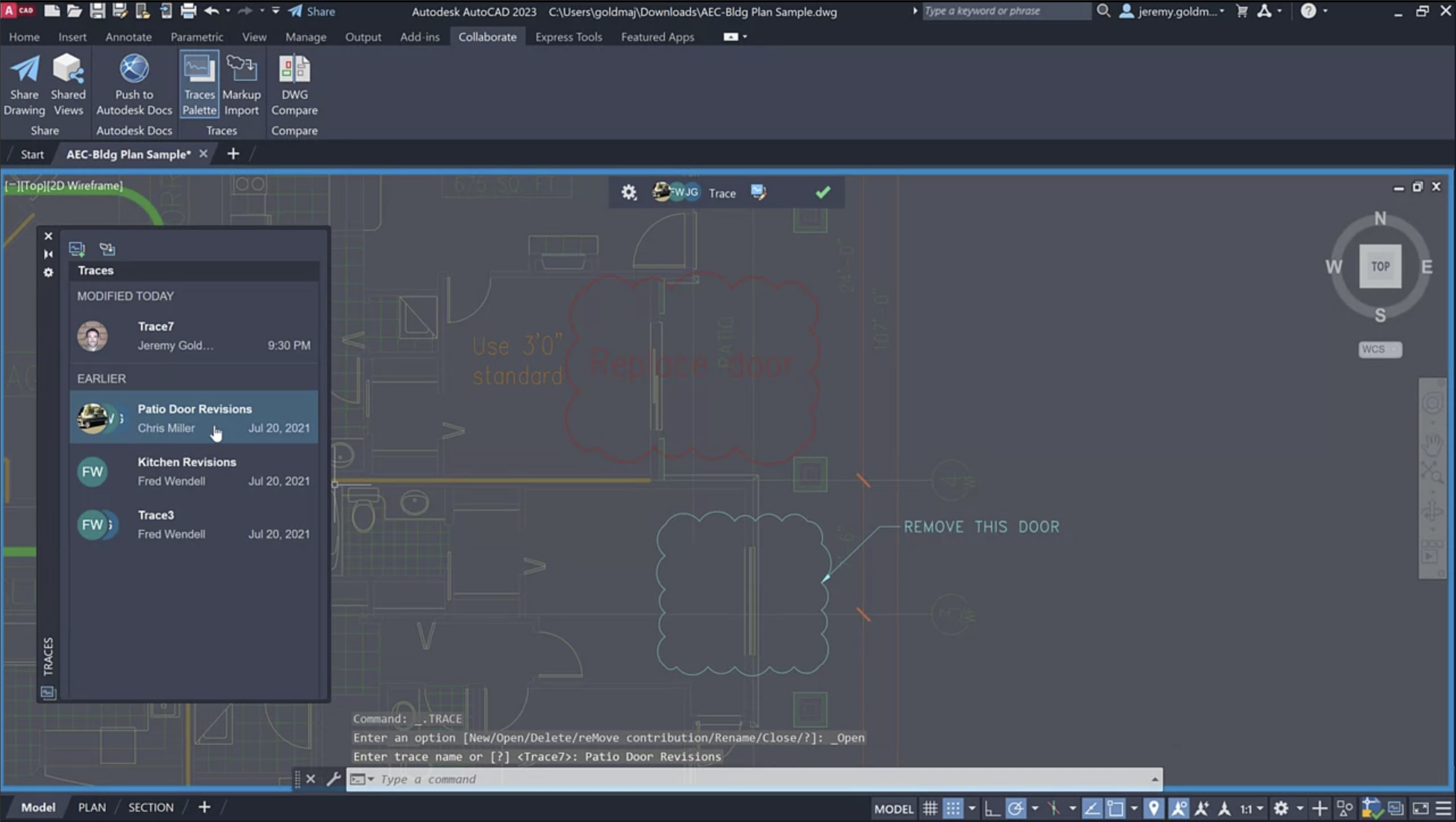Open the Kitchen Revisions trace

tap(194, 471)
